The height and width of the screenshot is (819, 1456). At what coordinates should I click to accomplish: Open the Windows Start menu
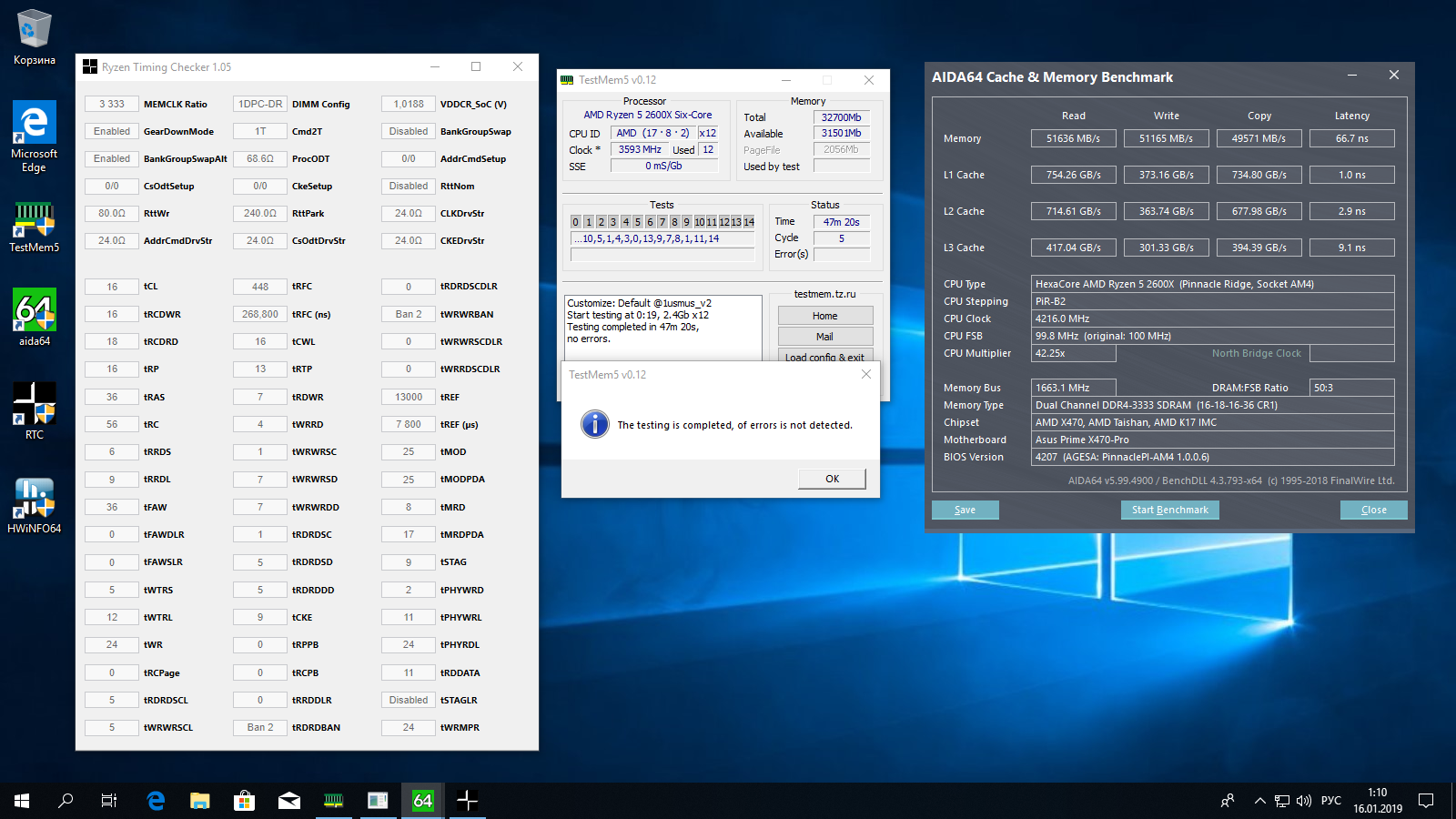click(22, 801)
